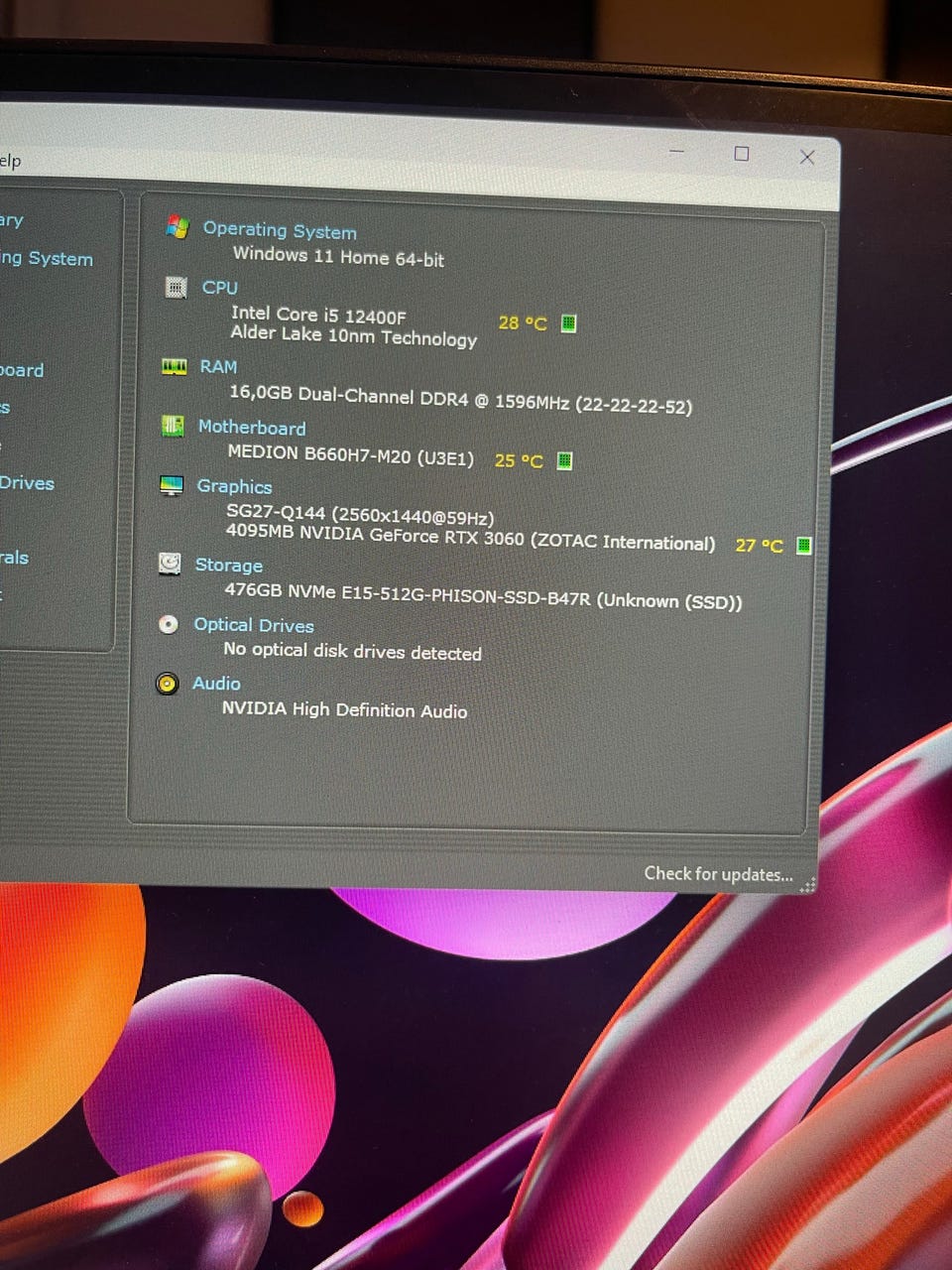This screenshot has width=952, height=1270.
Task: Open the RAM section heading
Action: [218, 367]
